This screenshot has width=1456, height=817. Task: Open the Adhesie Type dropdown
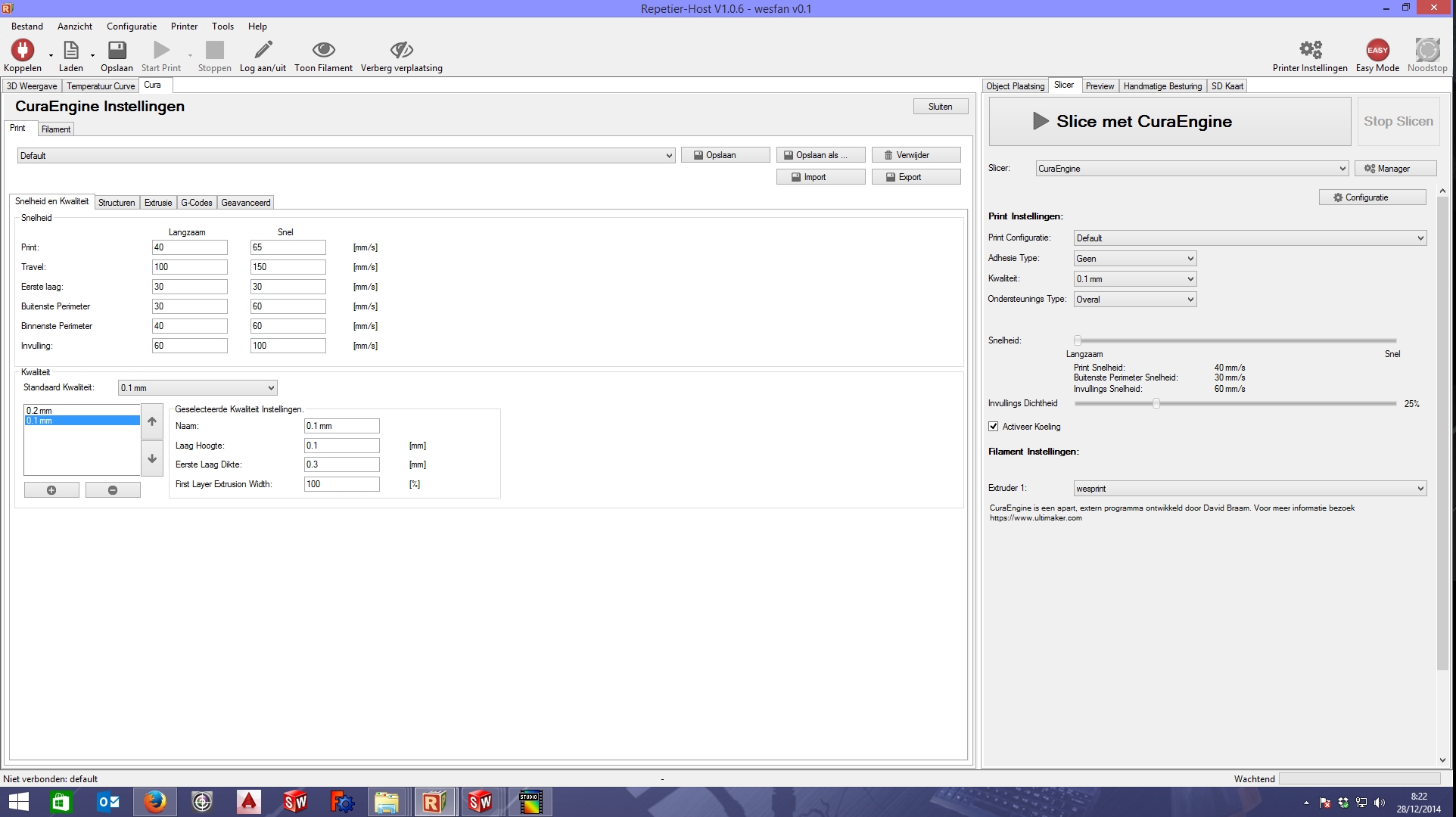(1135, 259)
